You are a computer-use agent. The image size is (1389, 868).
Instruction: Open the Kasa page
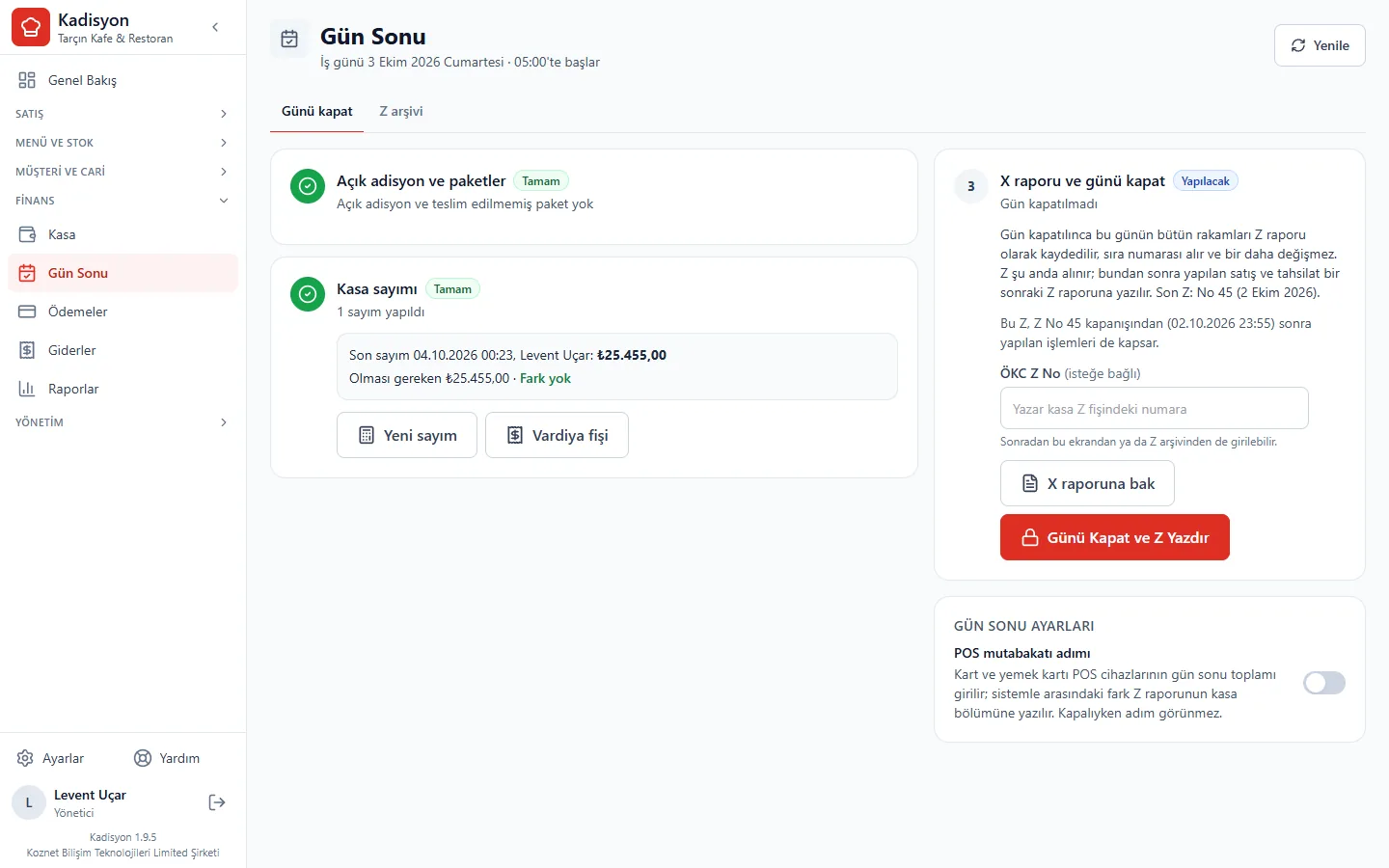[x=123, y=234]
